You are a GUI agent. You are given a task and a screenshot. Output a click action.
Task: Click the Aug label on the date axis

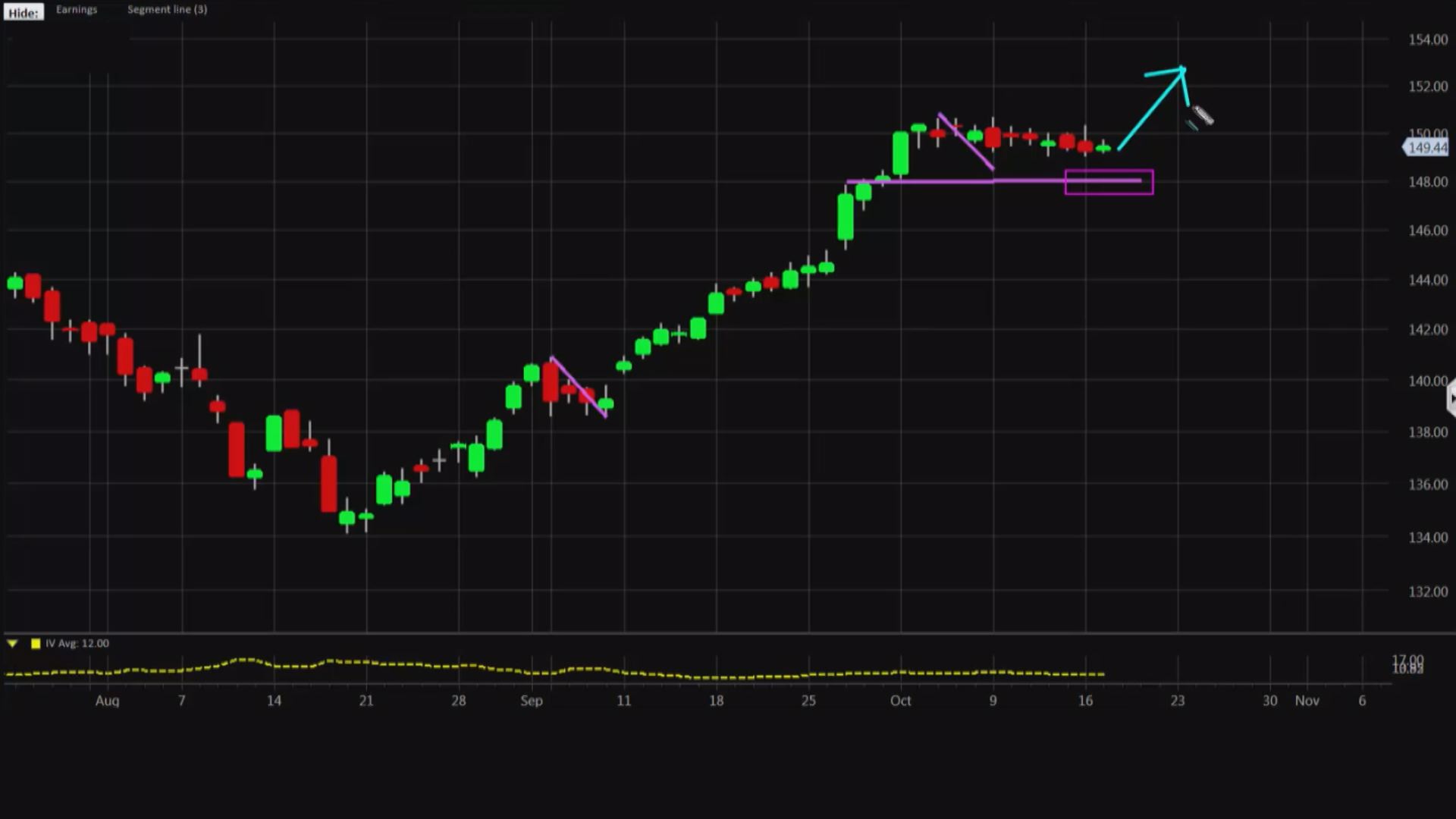107,701
